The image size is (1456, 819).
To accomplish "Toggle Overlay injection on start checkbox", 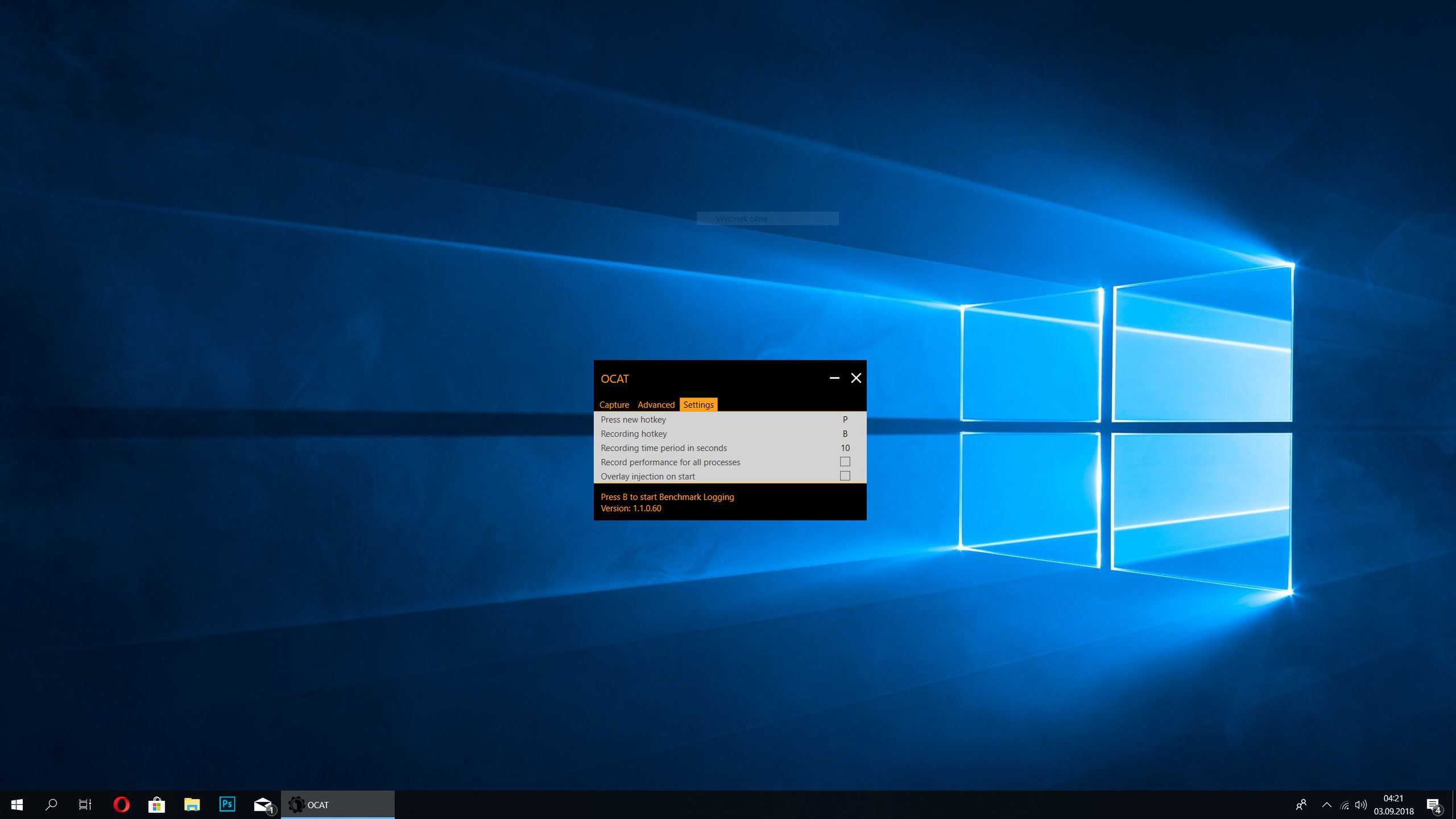I will coord(845,476).
